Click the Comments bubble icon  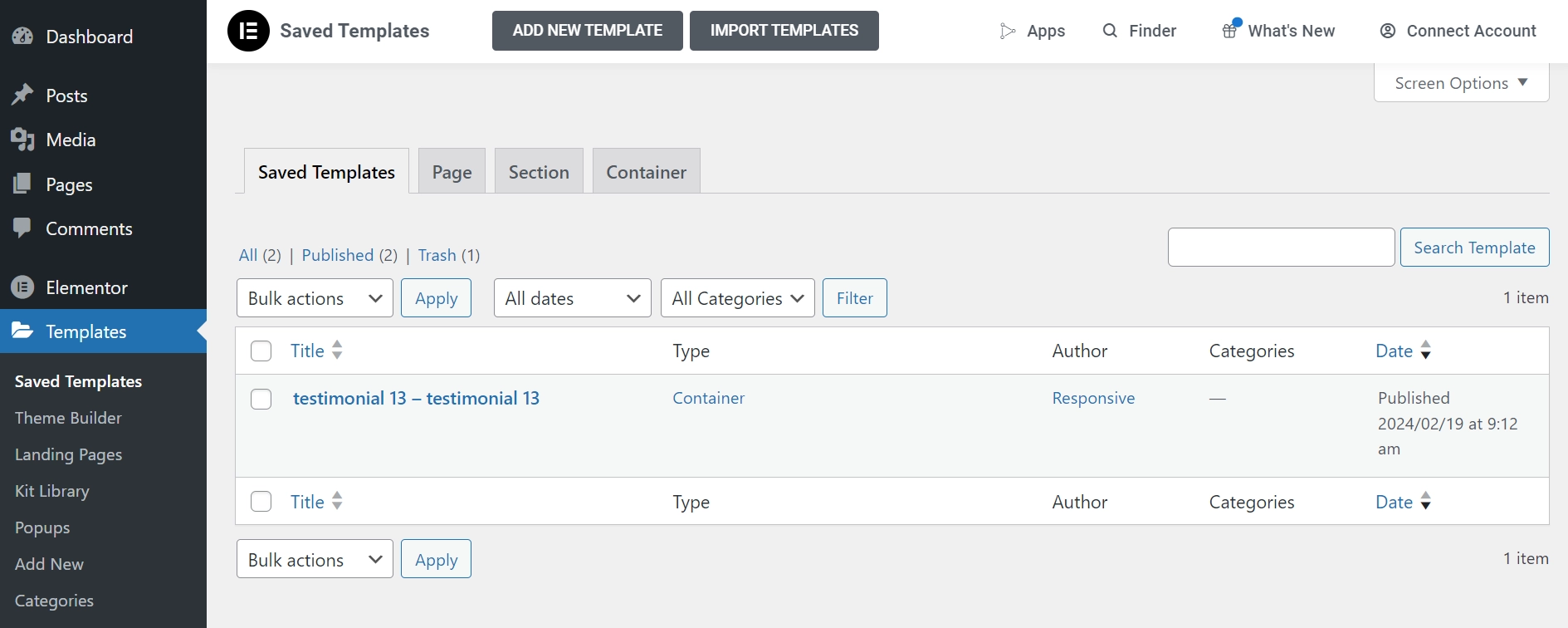coord(22,228)
